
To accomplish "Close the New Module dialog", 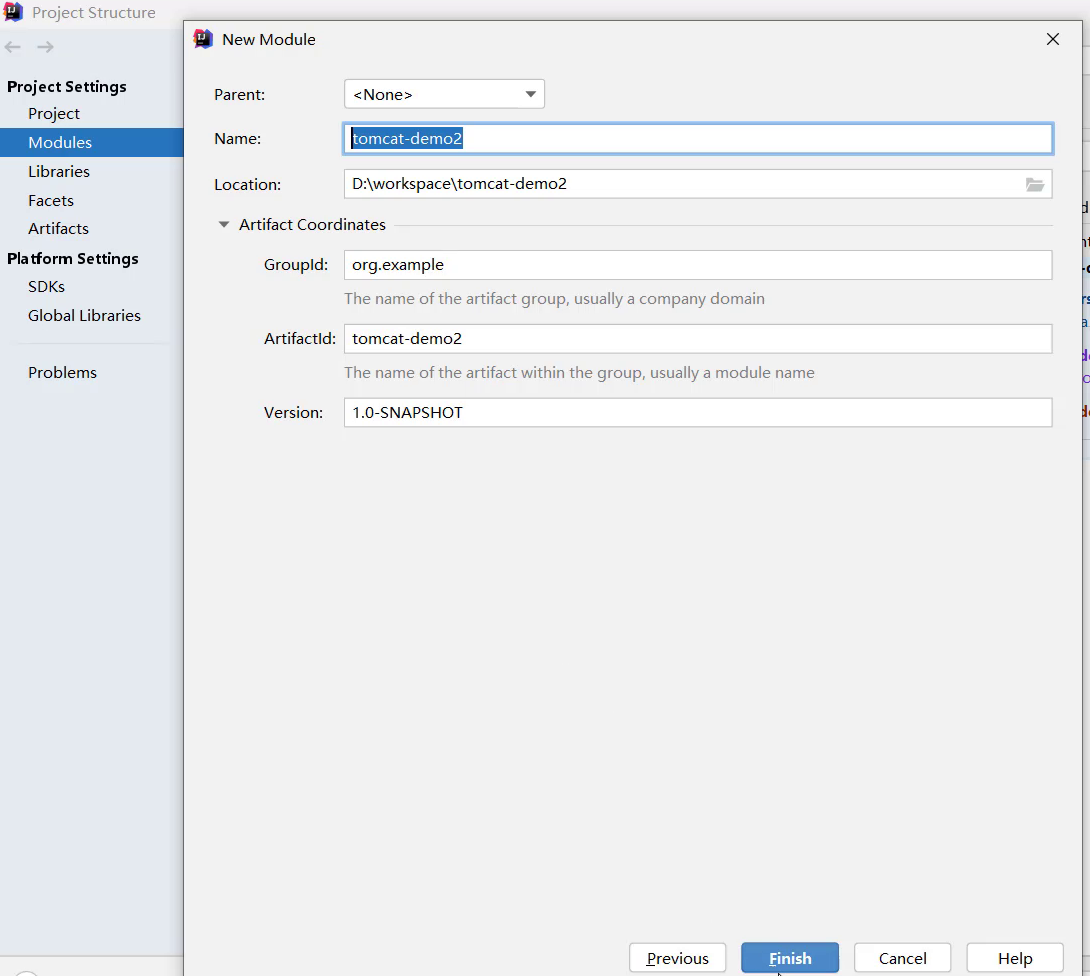I will coord(1052,39).
